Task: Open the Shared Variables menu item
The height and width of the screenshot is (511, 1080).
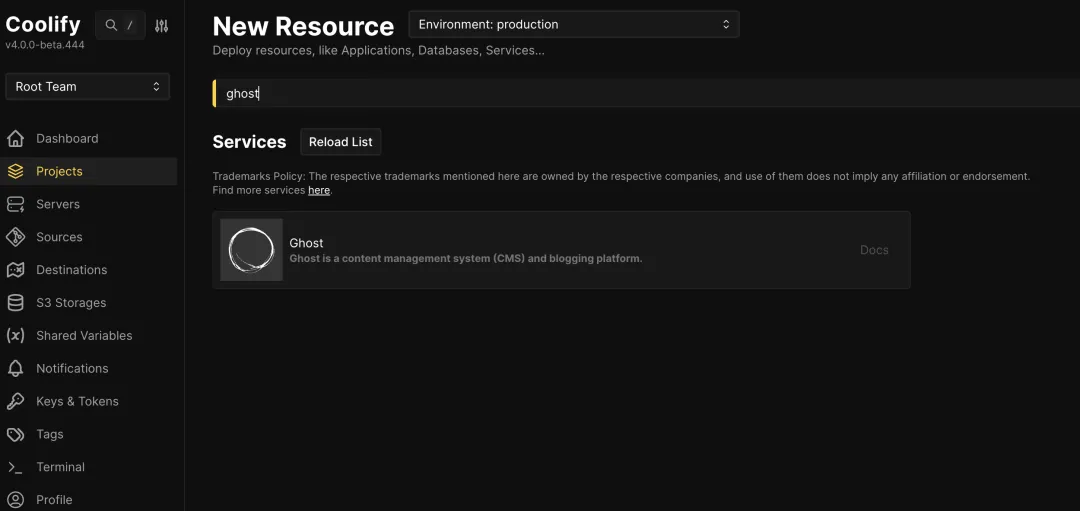Action: pyautogui.click(x=84, y=336)
